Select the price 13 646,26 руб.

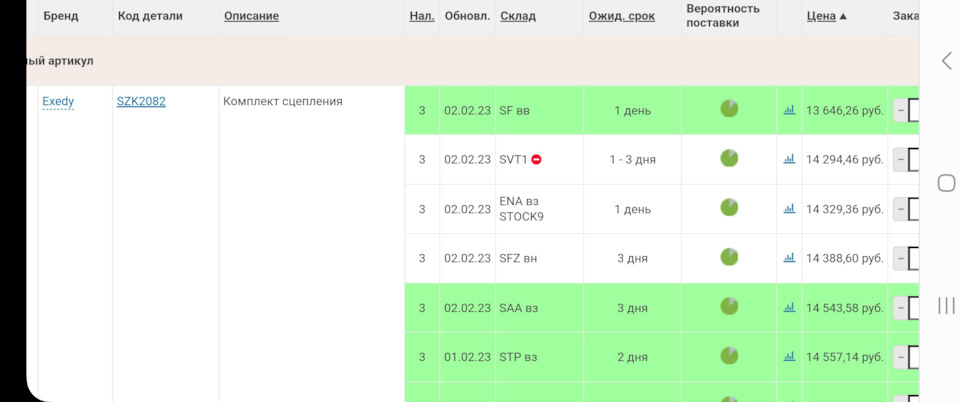[845, 111]
